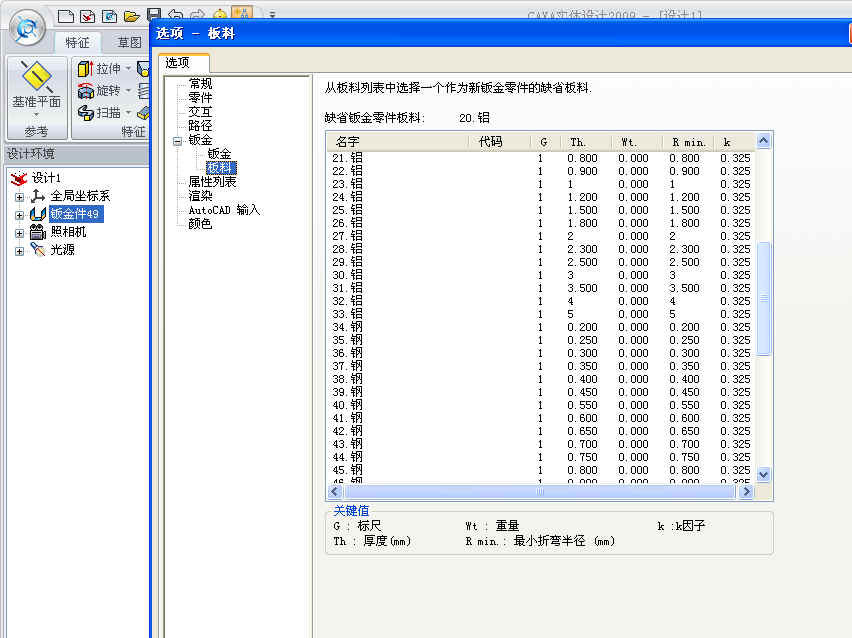Open the 颜色 color options category

(x=200, y=224)
